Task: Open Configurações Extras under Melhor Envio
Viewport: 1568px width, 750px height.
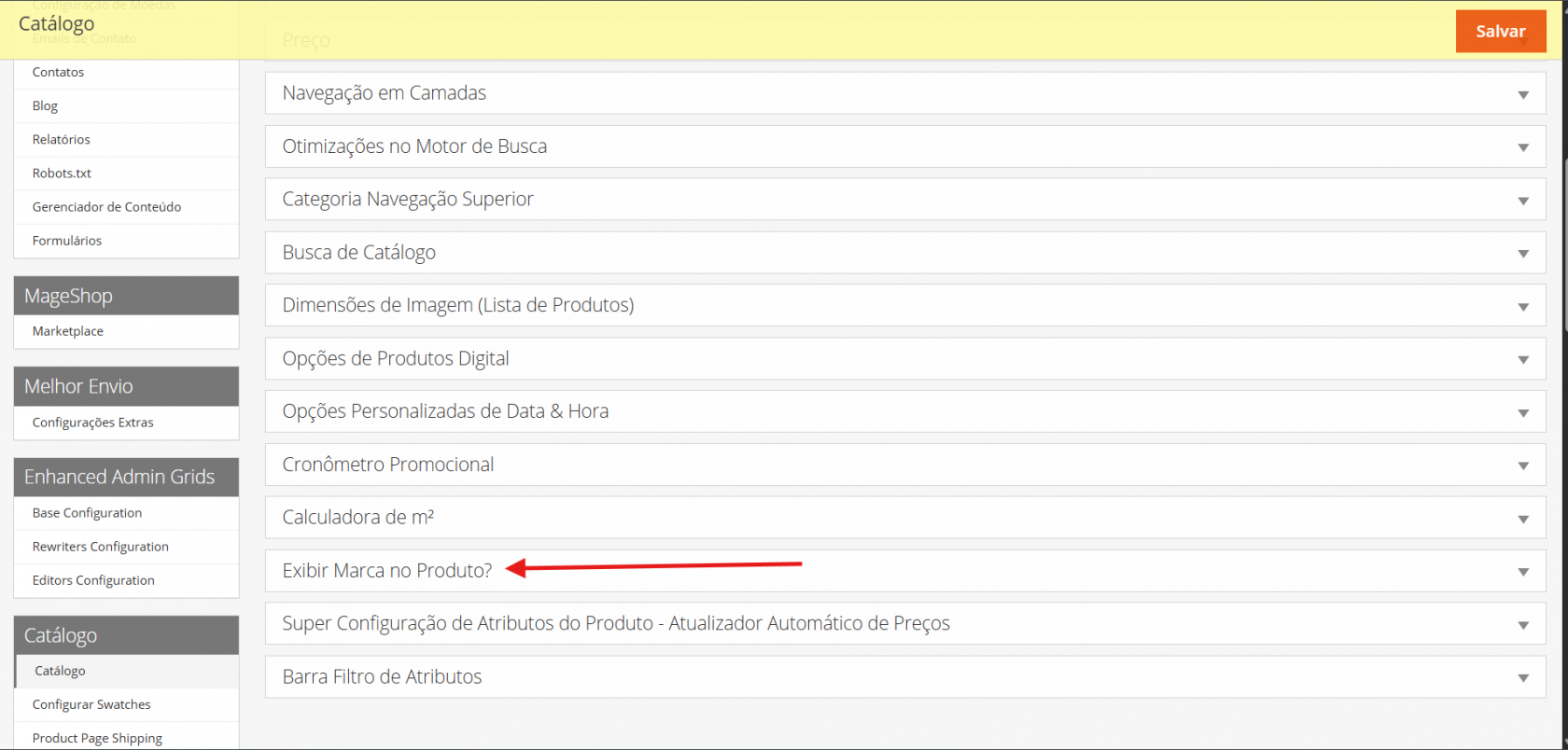Action: [92, 423]
